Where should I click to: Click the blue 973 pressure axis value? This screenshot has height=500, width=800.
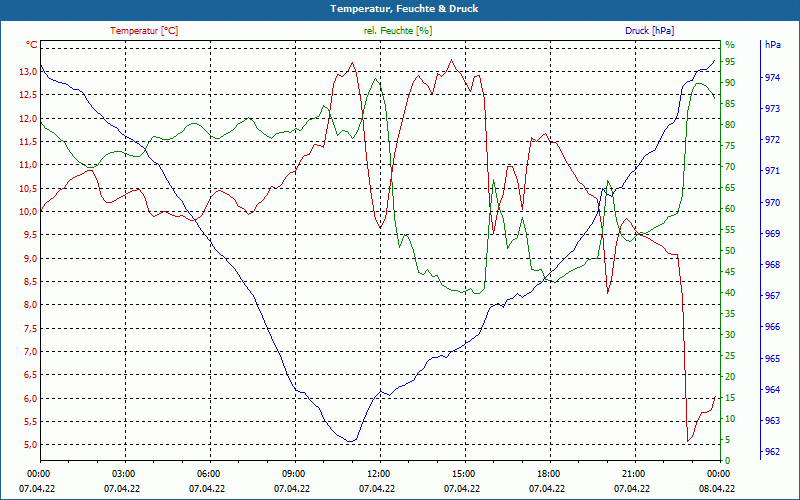point(773,109)
